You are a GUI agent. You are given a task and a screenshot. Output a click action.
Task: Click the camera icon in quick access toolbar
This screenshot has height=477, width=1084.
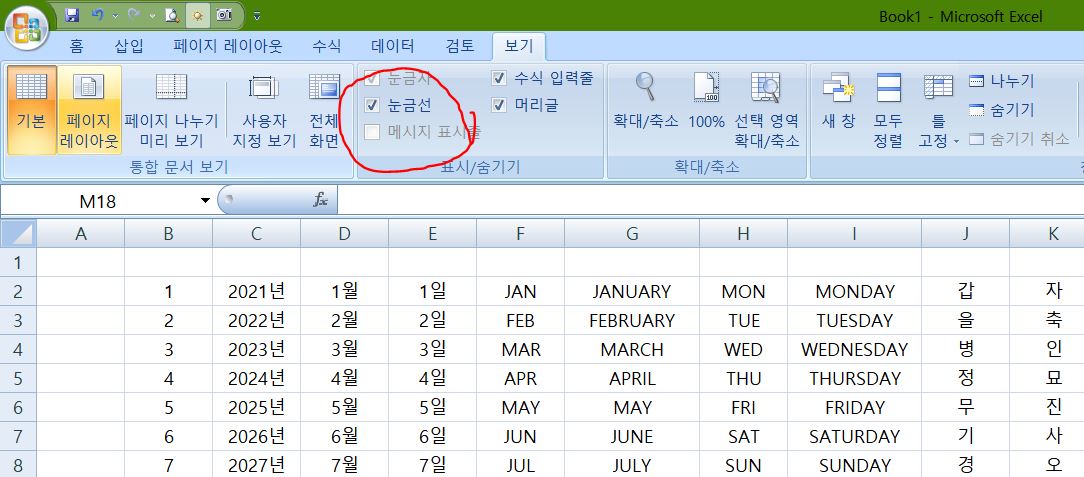[x=224, y=15]
